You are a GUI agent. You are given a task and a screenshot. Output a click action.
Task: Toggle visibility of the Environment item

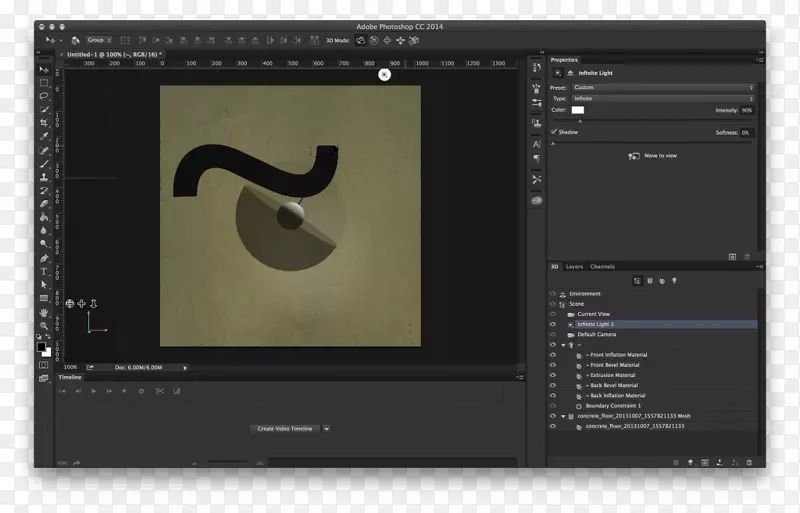(552, 294)
